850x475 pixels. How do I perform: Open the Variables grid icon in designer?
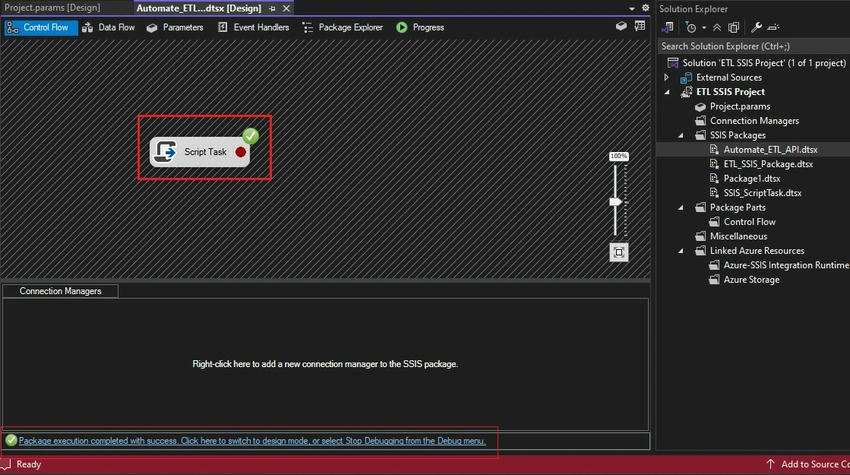point(640,26)
